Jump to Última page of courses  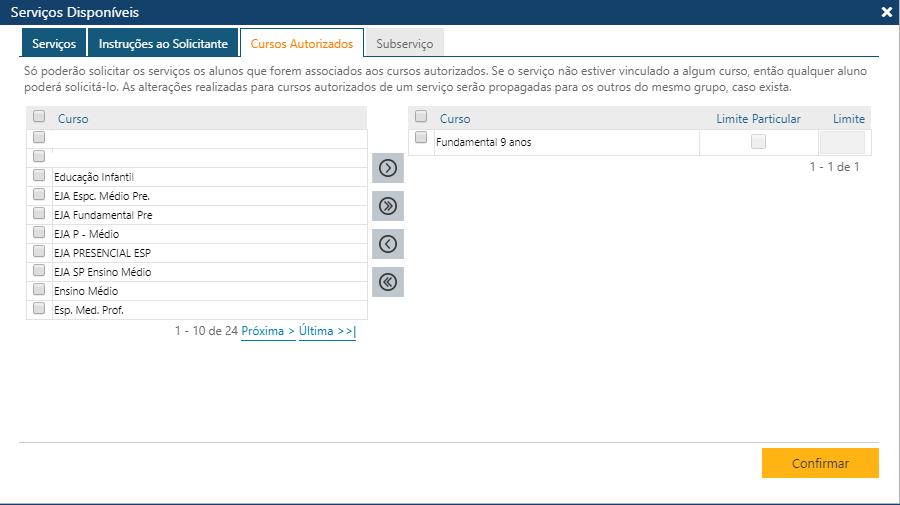click(327, 331)
